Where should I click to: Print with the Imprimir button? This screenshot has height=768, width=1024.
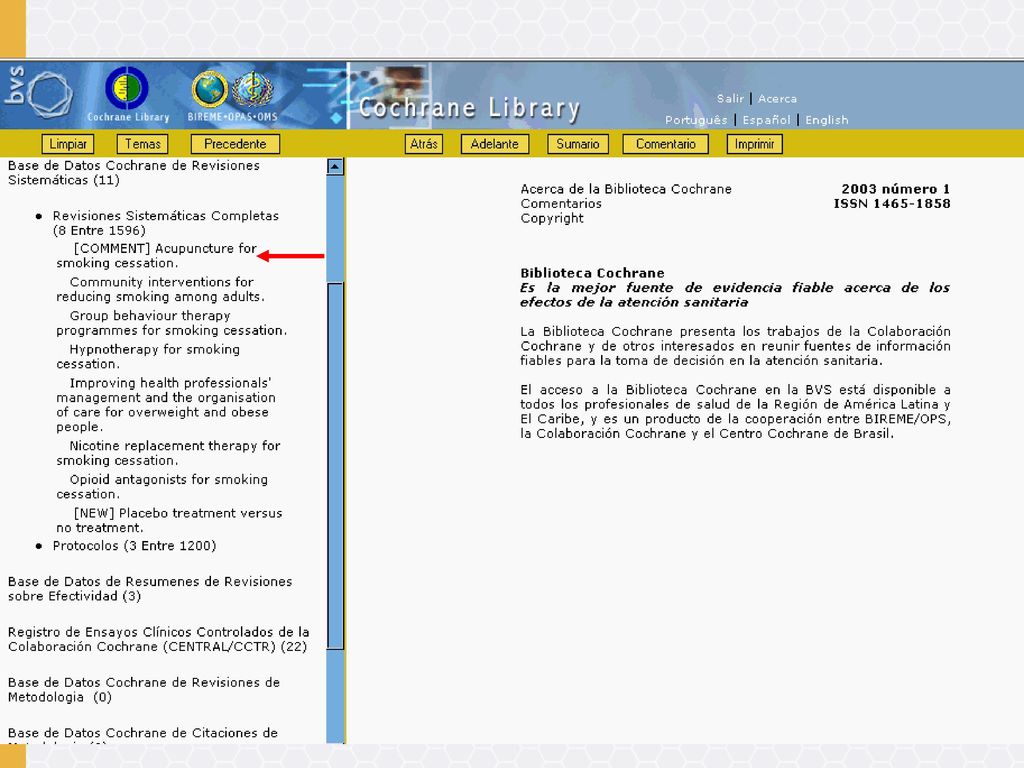click(x=754, y=144)
